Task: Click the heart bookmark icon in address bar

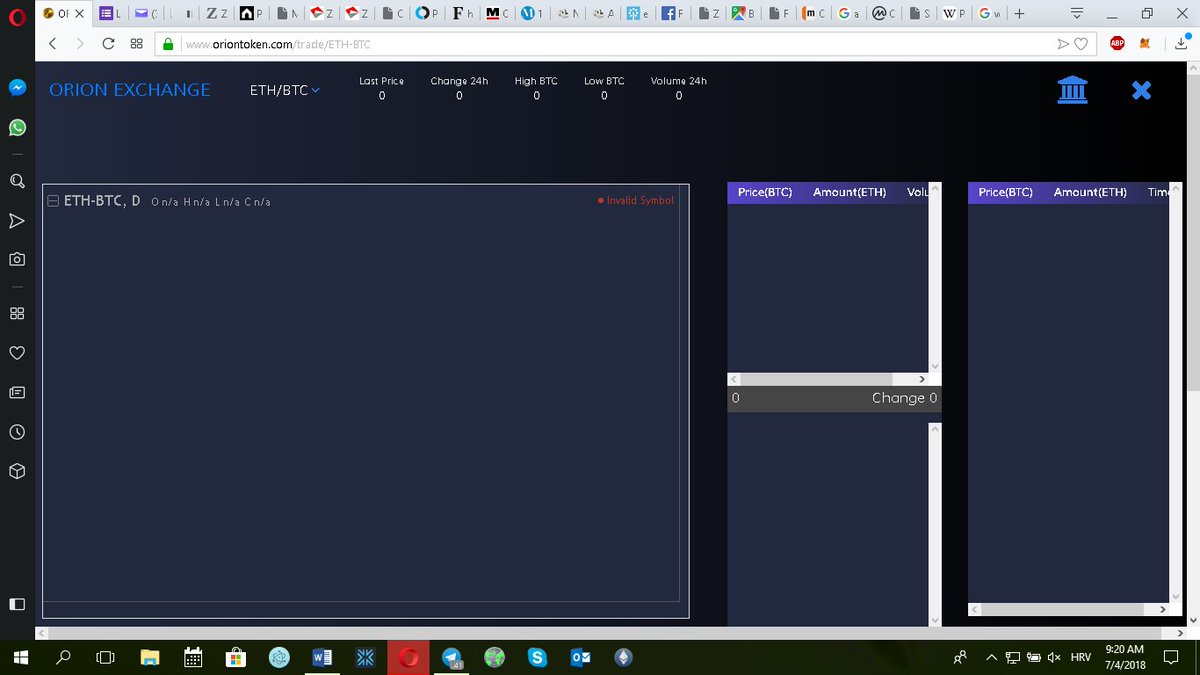Action: click(1080, 44)
